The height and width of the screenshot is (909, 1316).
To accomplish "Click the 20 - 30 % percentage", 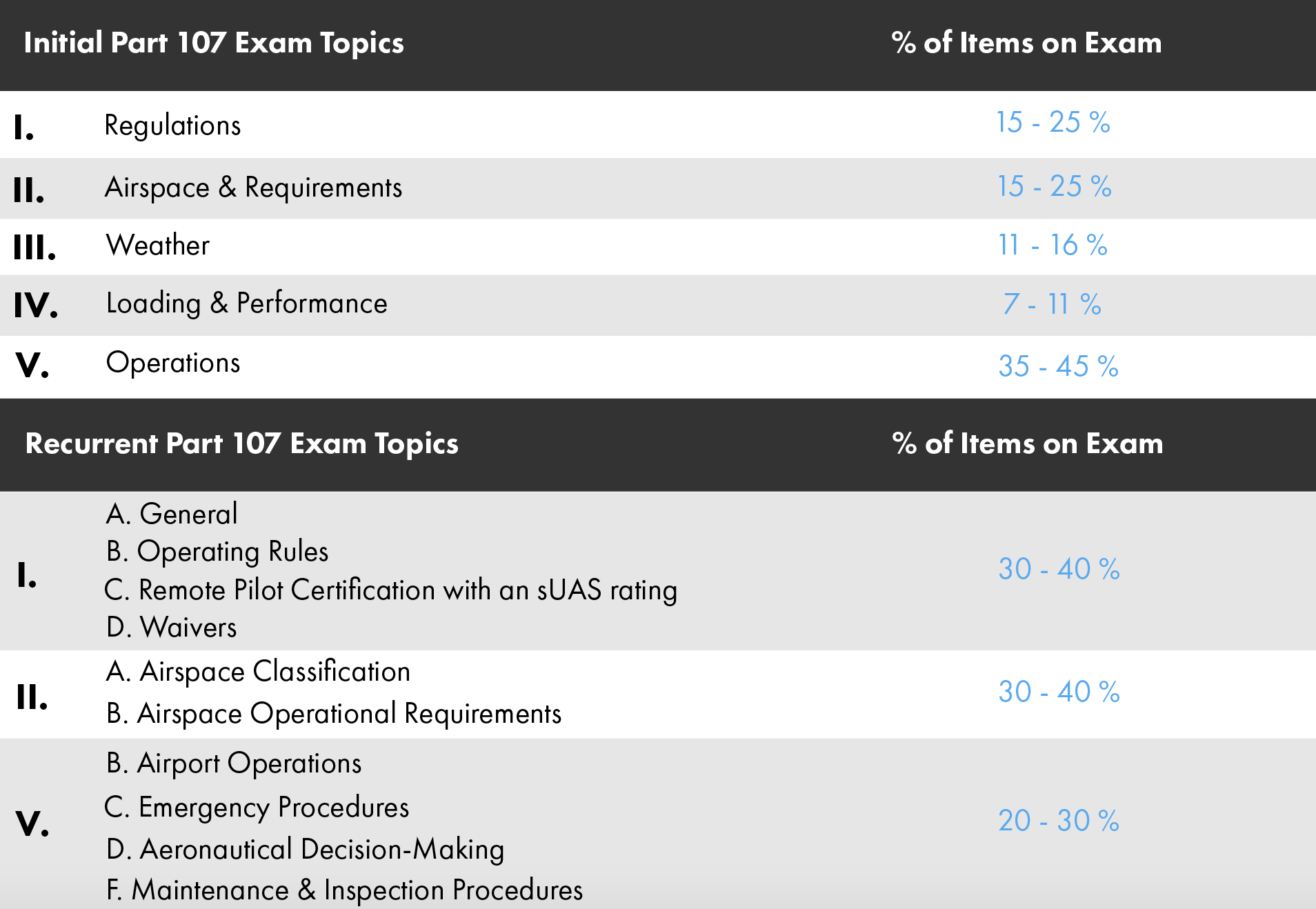I will pyautogui.click(x=1059, y=821).
